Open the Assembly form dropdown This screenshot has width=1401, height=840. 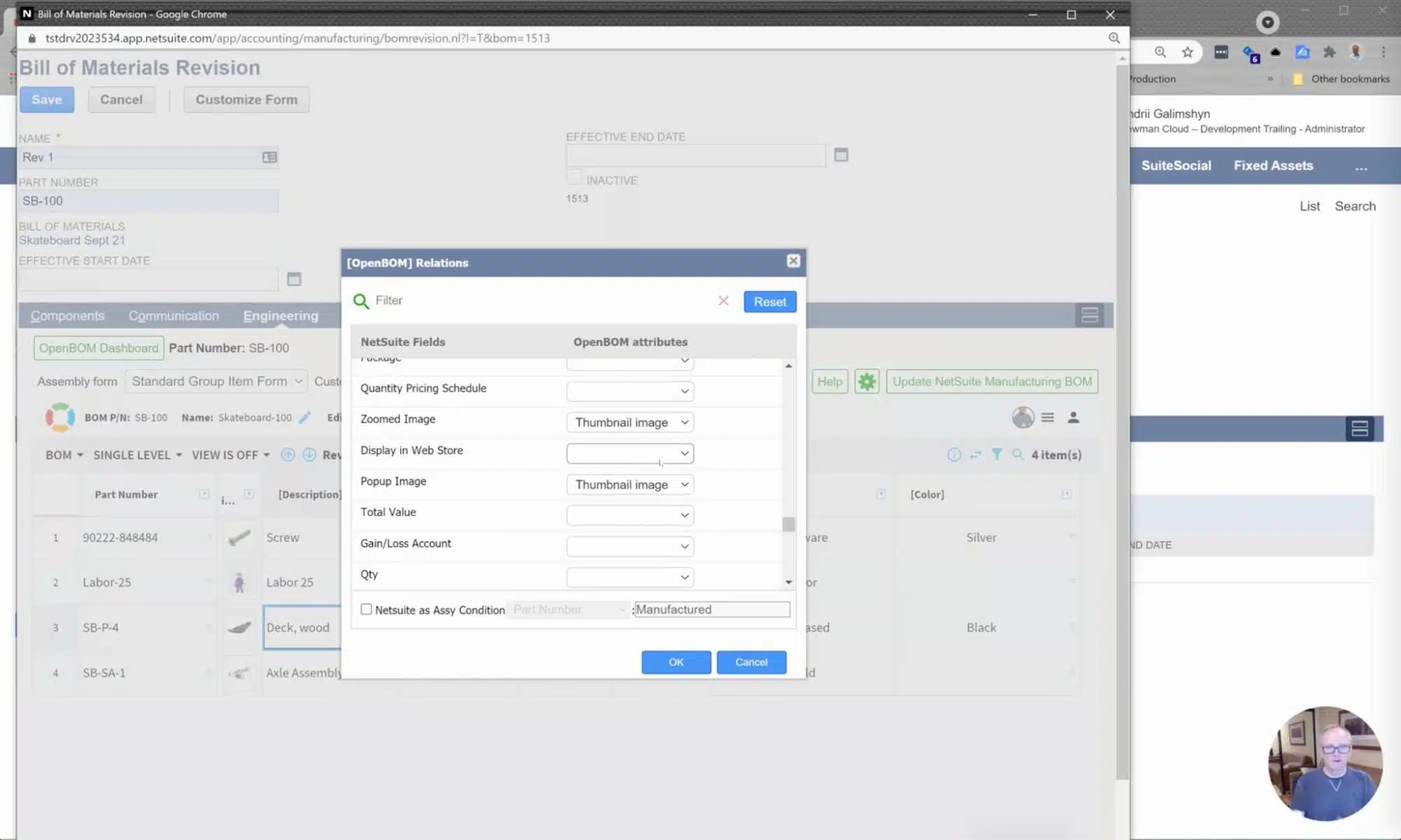click(x=216, y=381)
